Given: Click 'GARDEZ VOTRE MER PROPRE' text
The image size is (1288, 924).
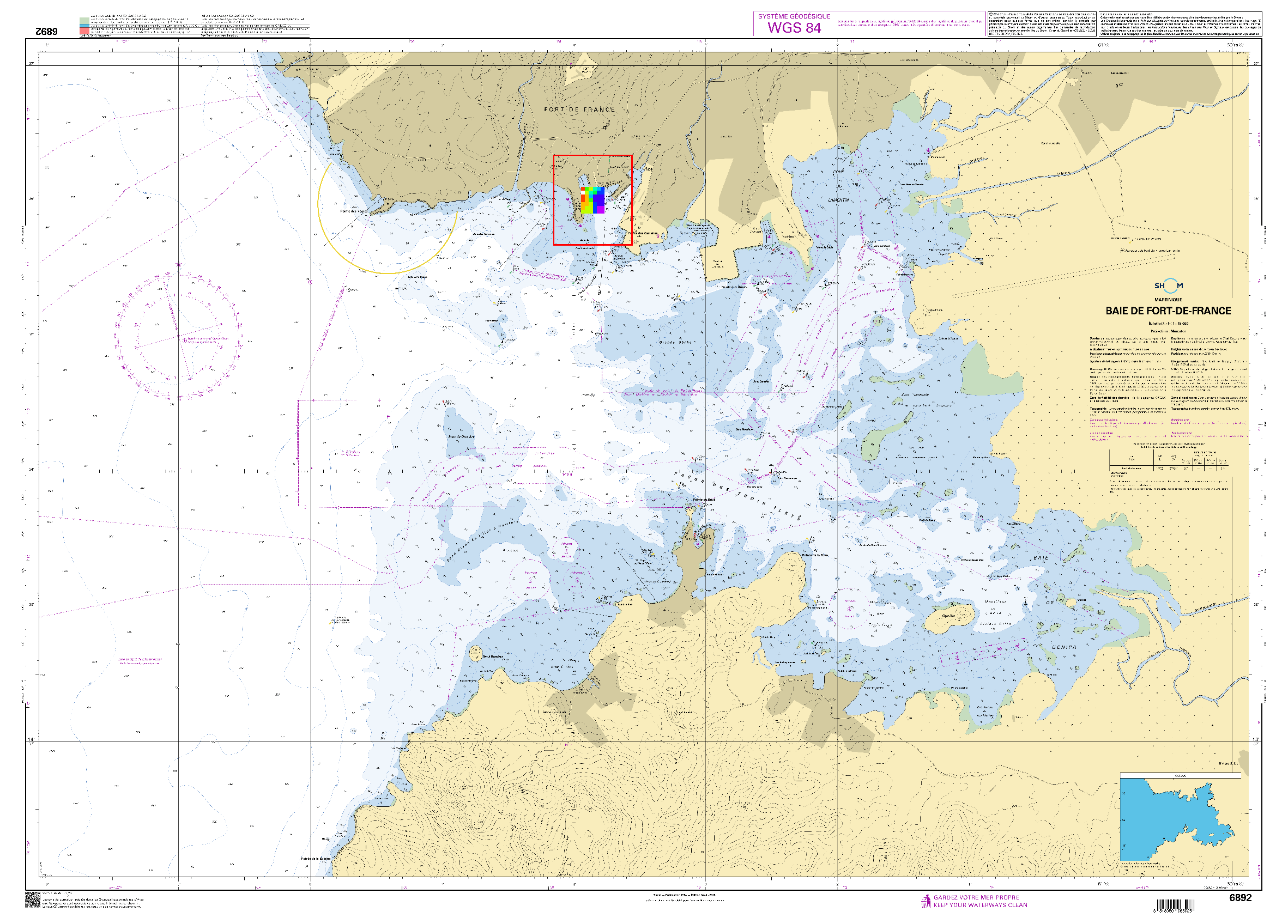Looking at the screenshot, I should pyautogui.click(x=976, y=897).
